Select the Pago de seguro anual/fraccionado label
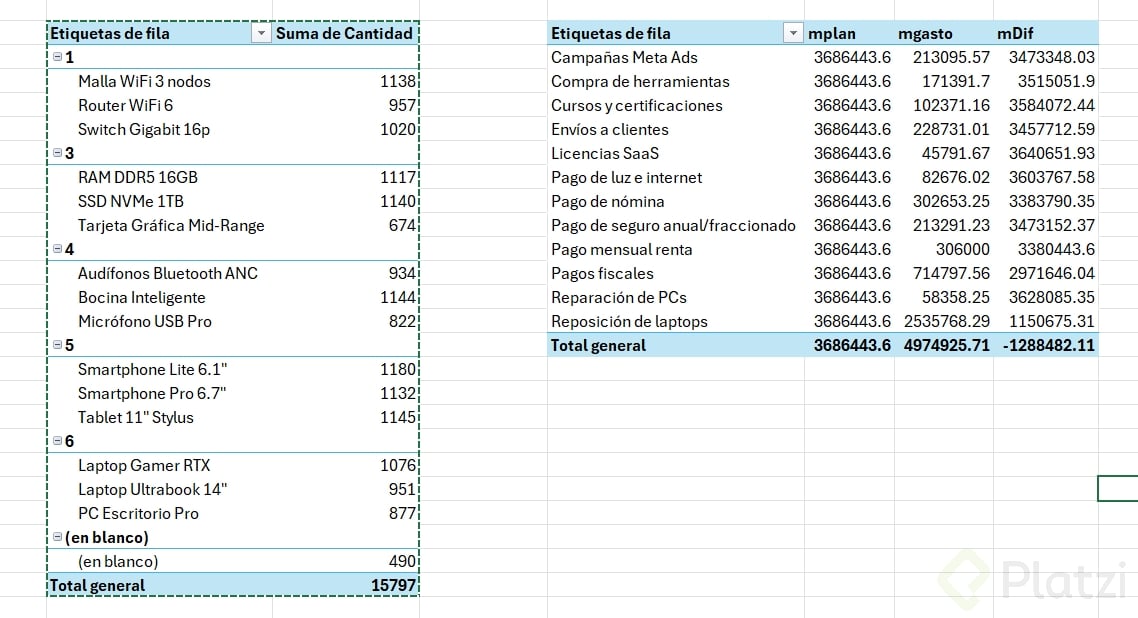Screen dimensions: 1138x618 [x=673, y=226]
